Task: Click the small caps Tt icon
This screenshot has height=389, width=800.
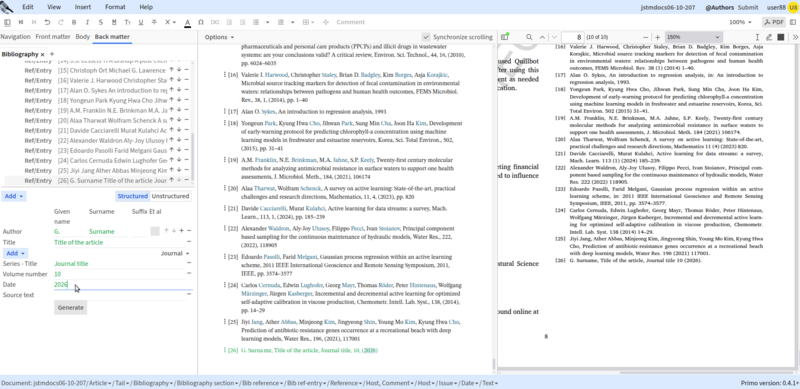Action: click(x=128, y=22)
